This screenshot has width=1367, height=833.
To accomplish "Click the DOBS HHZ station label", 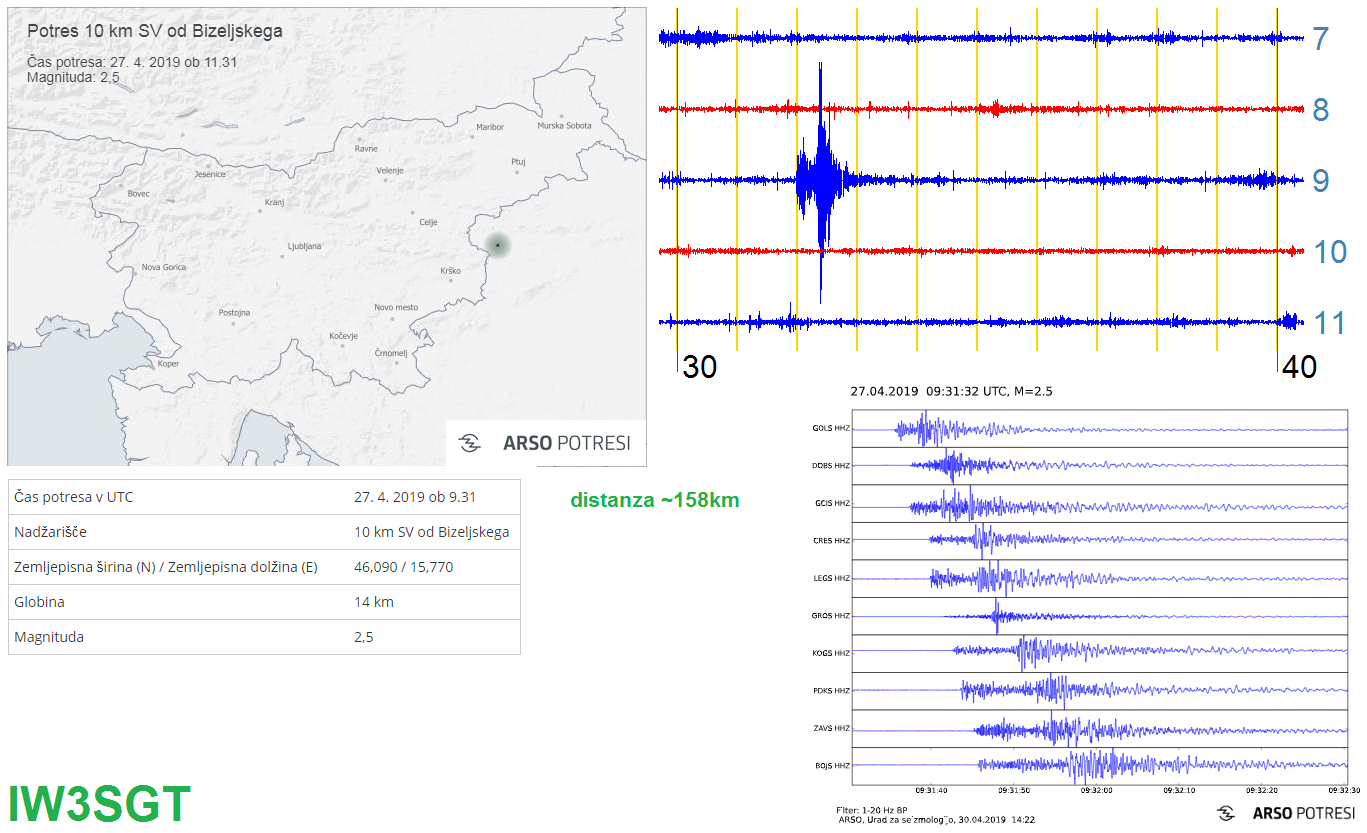I will 831,466.
